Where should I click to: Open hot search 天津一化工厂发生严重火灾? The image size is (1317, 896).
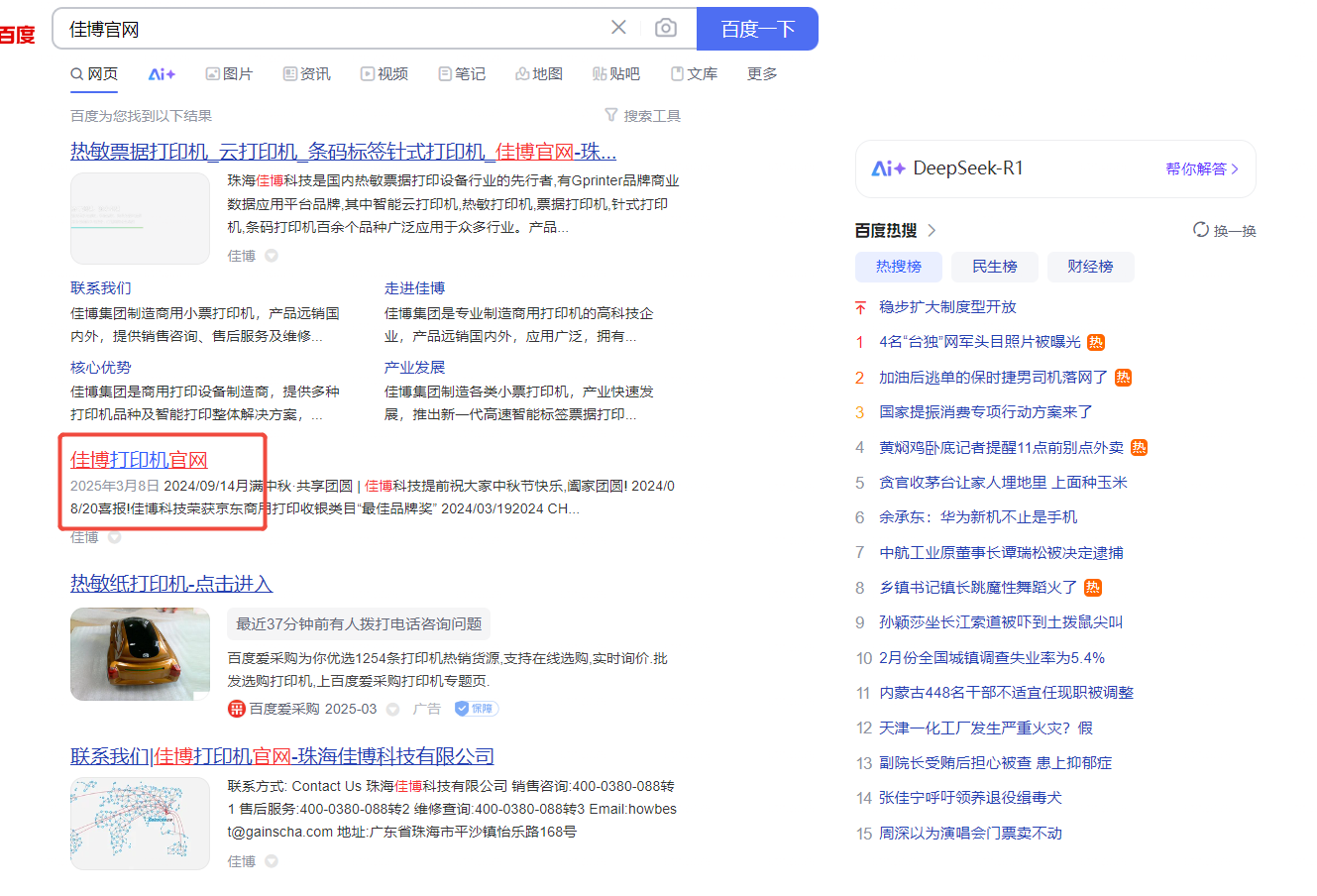click(x=985, y=728)
